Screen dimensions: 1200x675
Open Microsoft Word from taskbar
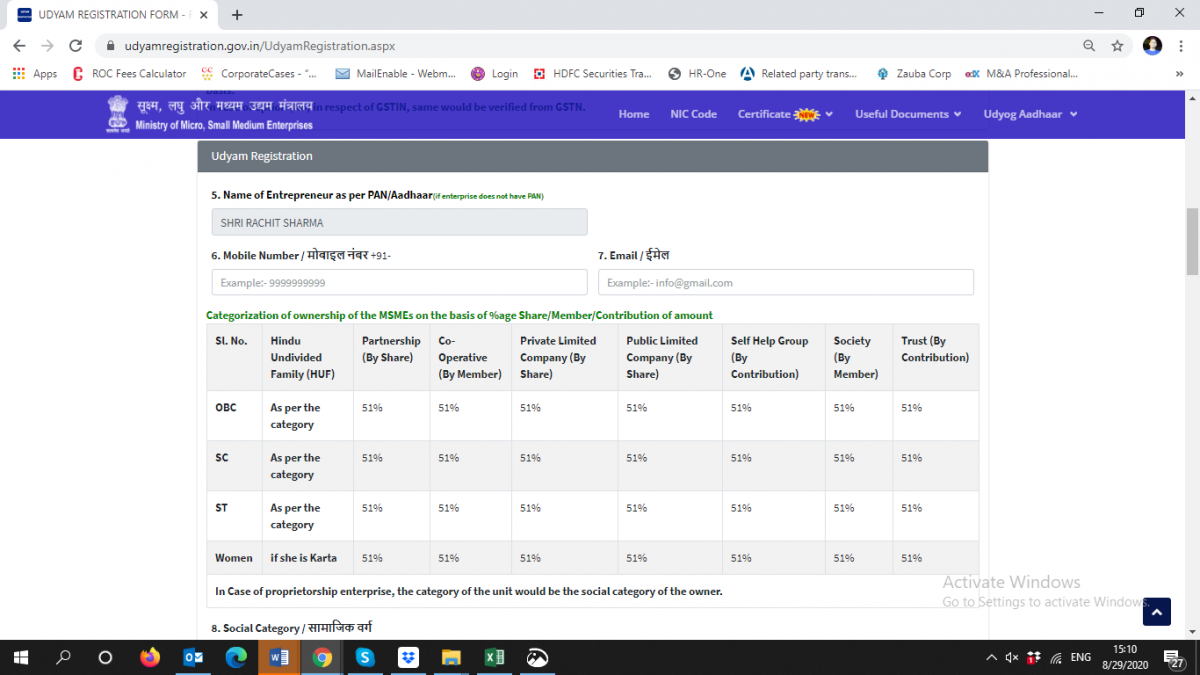tap(278, 657)
